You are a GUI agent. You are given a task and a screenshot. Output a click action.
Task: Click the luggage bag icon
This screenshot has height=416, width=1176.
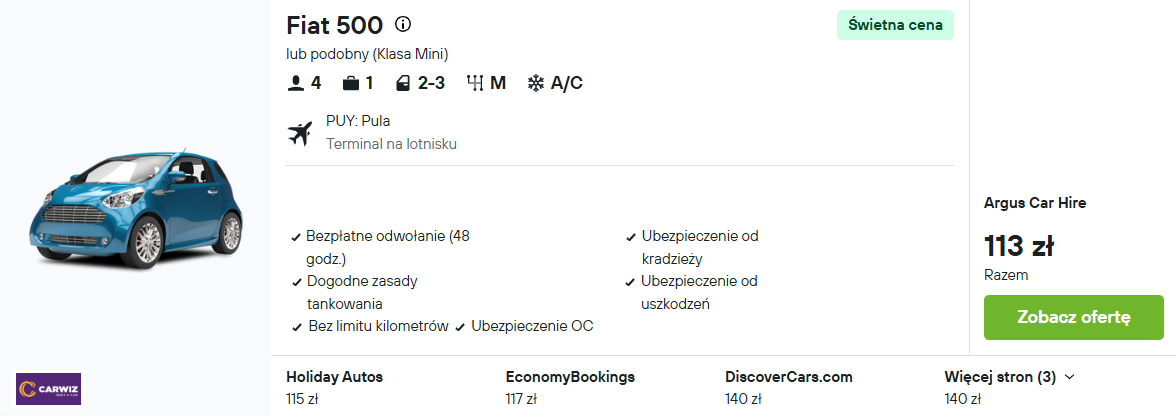coord(350,83)
